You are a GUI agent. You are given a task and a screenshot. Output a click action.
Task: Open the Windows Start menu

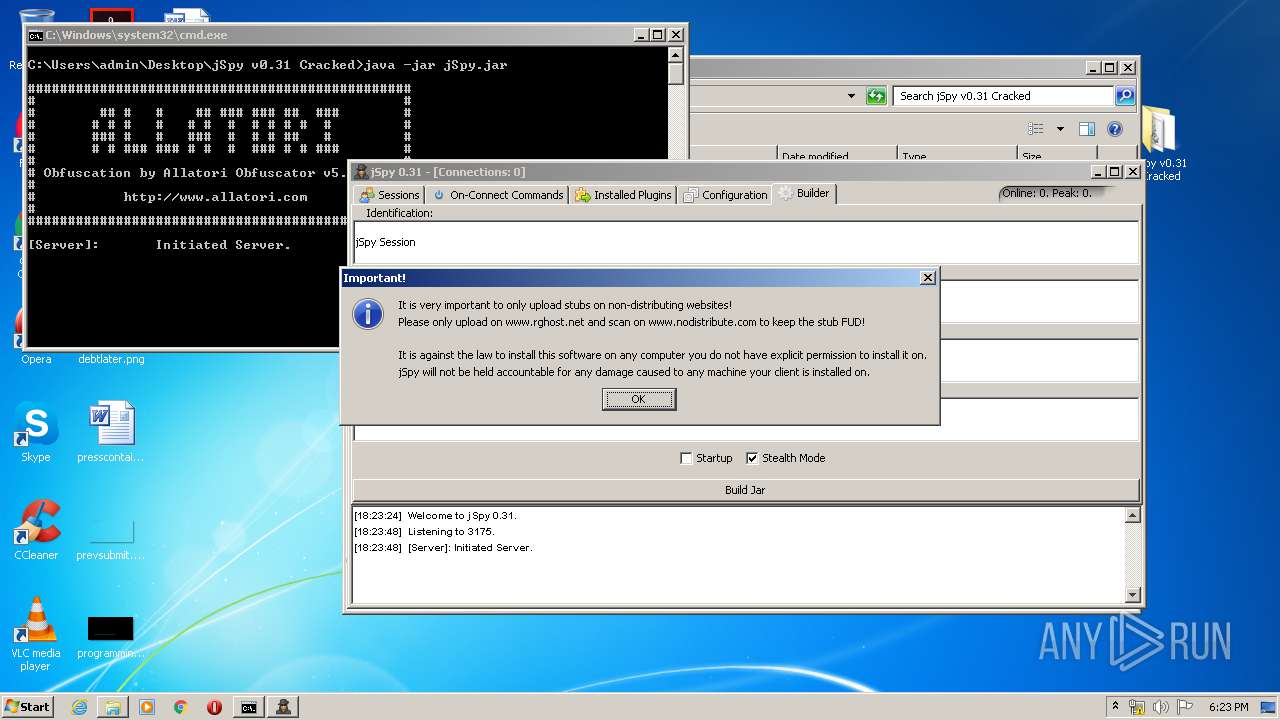pyautogui.click(x=28, y=706)
